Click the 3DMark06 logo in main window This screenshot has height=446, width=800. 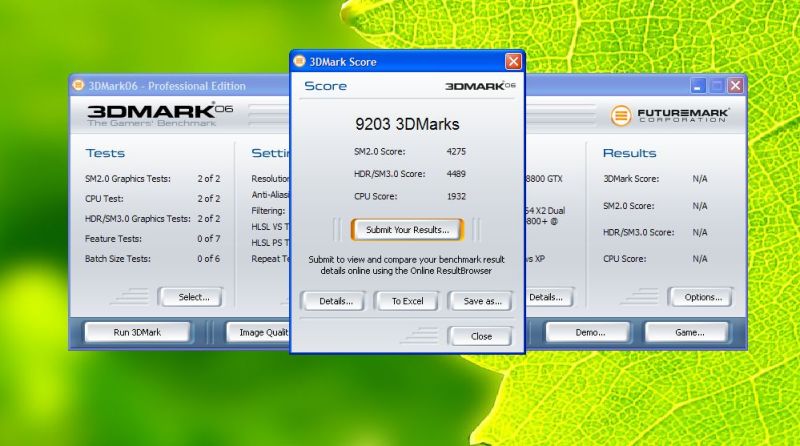(x=160, y=115)
